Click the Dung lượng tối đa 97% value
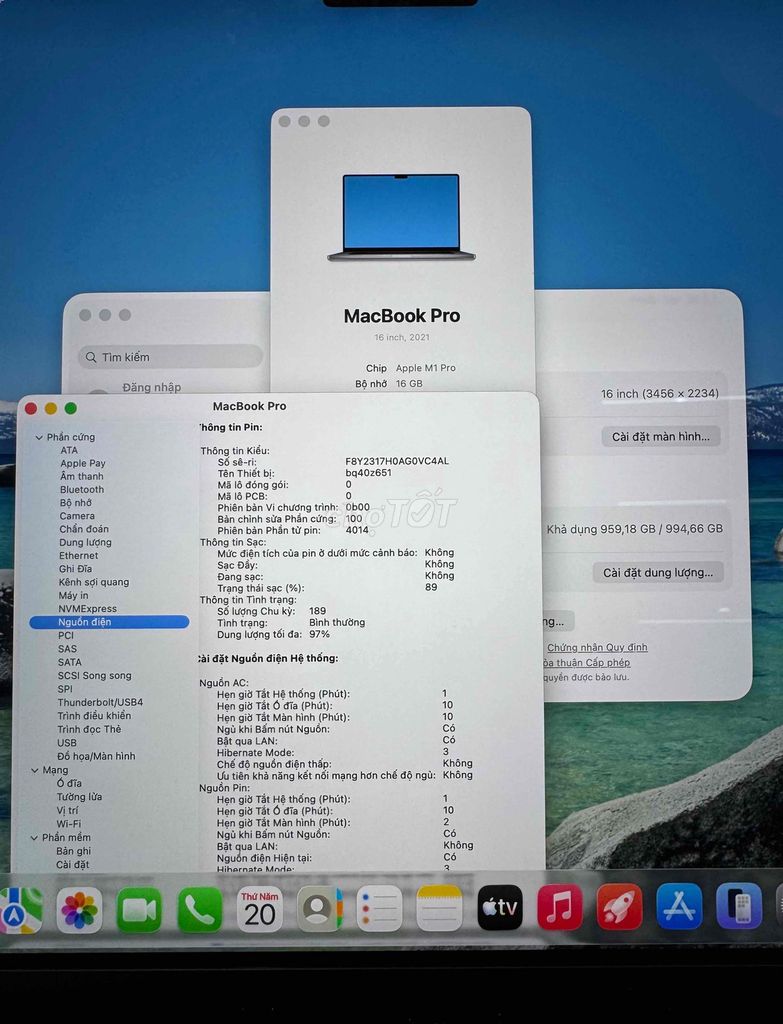The width and height of the screenshot is (783, 1024). [319, 634]
